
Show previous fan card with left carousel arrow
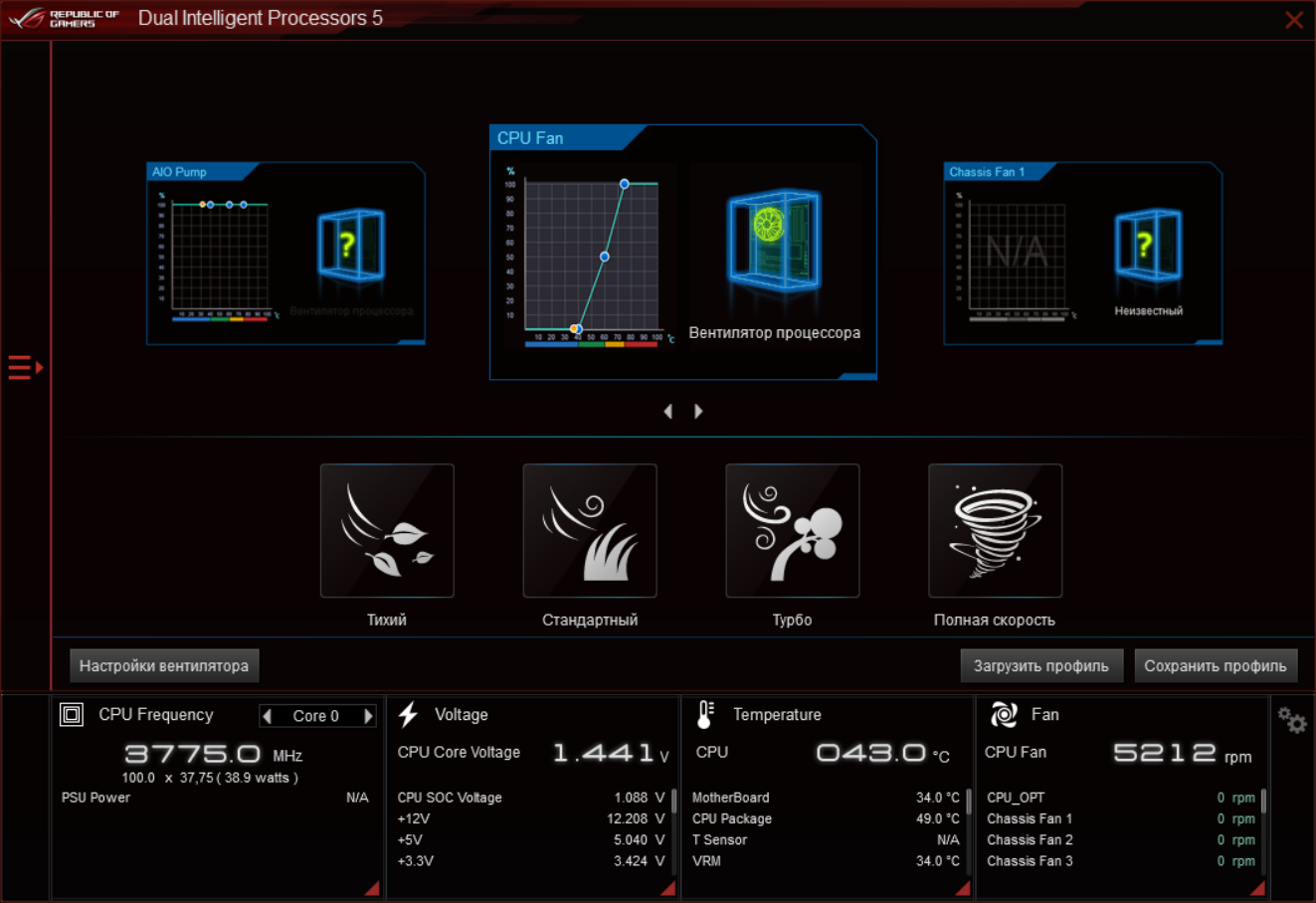point(668,411)
